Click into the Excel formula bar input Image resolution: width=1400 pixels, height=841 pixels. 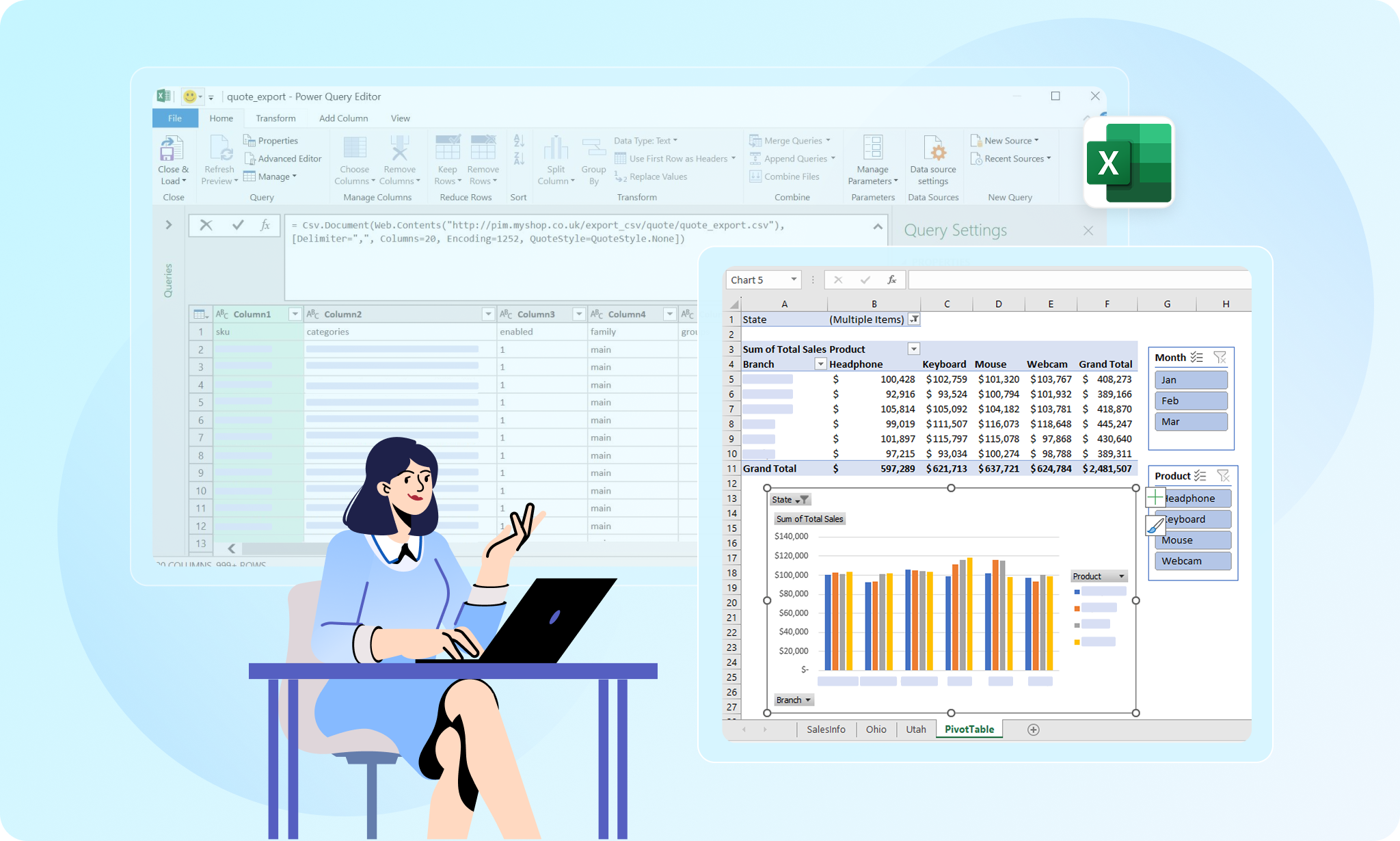tap(1080, 280)
